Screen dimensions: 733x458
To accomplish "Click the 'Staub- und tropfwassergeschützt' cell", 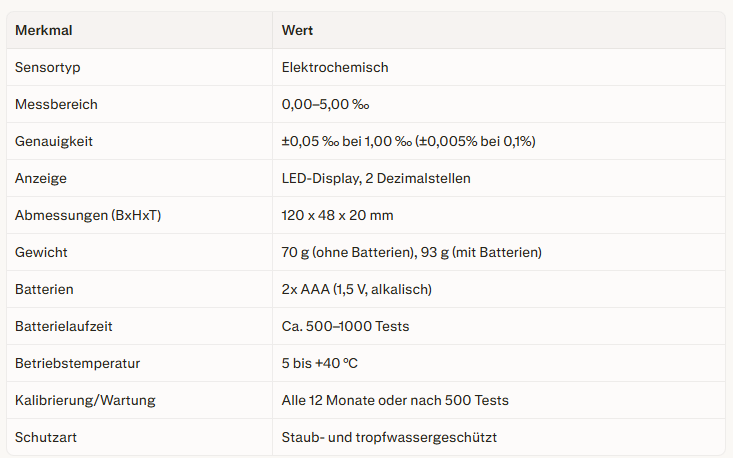I will pos(389,438).
